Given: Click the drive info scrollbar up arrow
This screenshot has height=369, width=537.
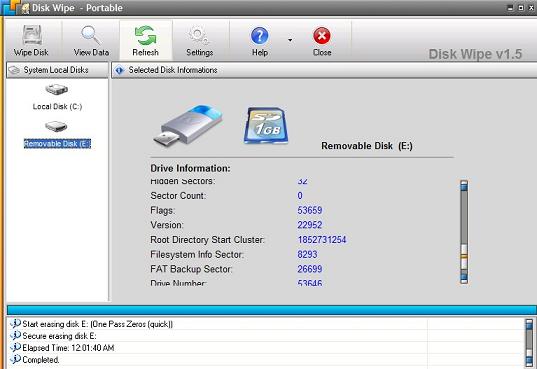Looking at the screenshot, I should pyautogui.click(x=464, y=186).
